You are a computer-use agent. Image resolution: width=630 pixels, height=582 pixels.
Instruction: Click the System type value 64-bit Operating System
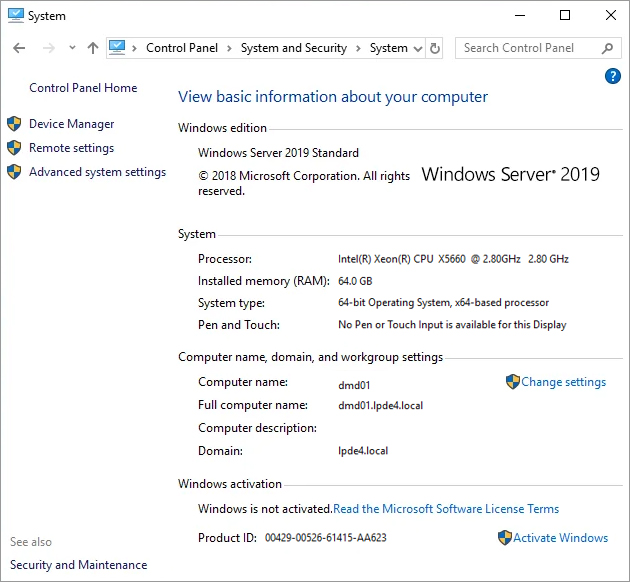[444, 302]
